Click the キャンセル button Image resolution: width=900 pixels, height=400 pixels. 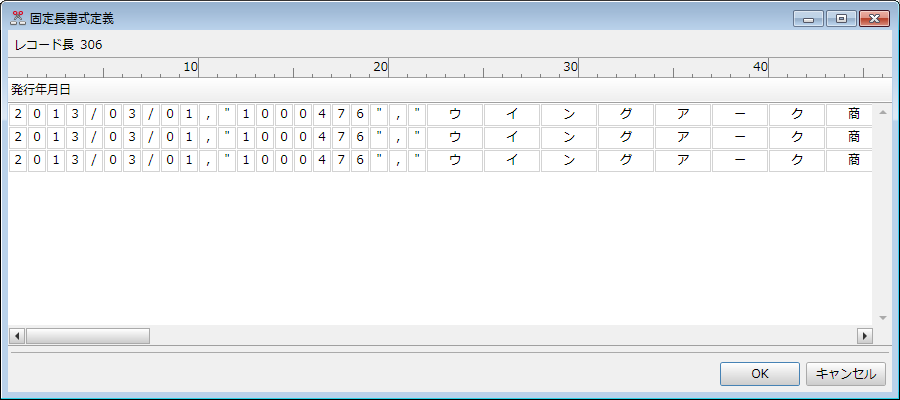pyautogui.click(x=845, y=374)
